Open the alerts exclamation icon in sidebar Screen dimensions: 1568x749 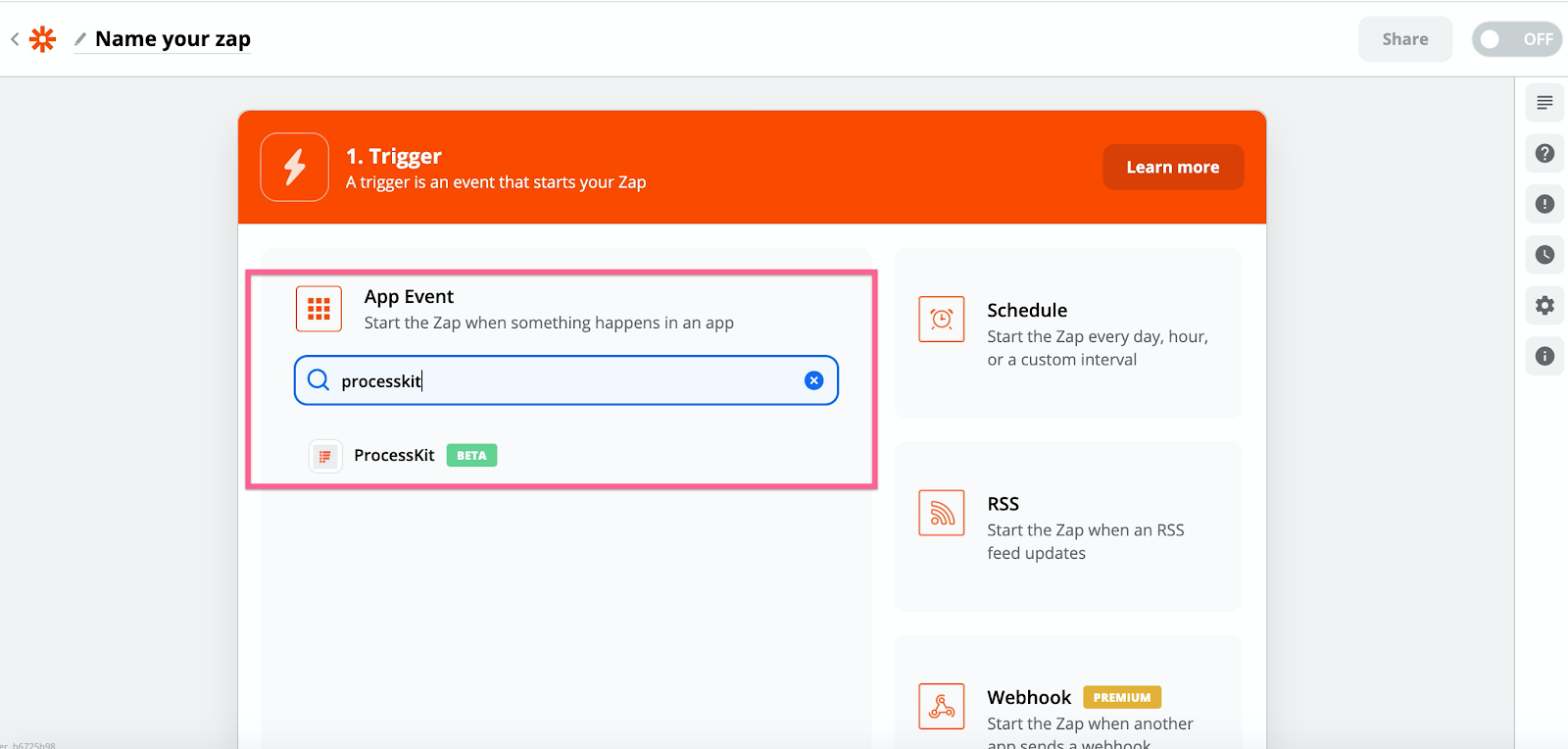1544,204
